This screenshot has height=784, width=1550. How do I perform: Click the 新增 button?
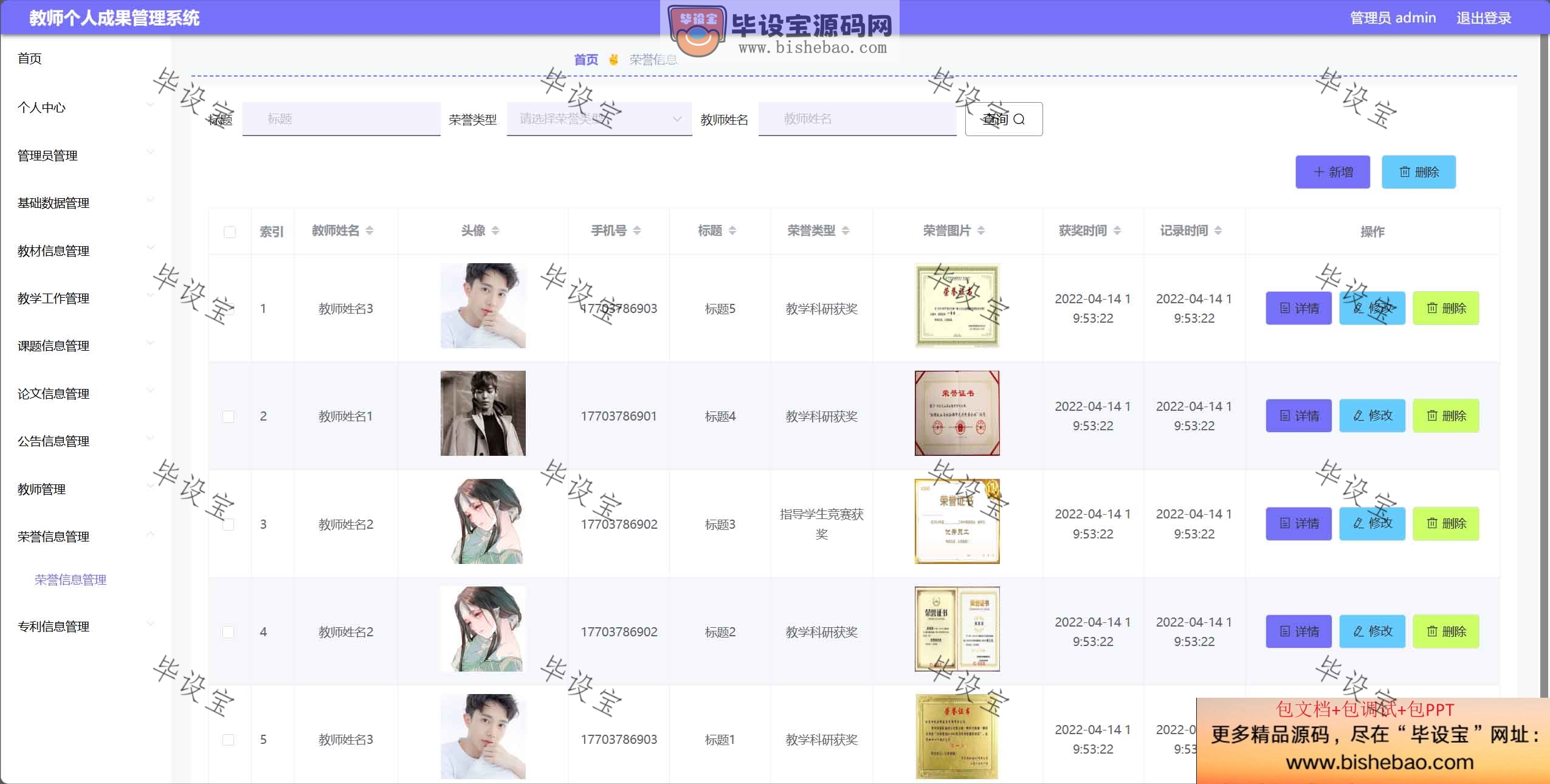point(1332,172)
